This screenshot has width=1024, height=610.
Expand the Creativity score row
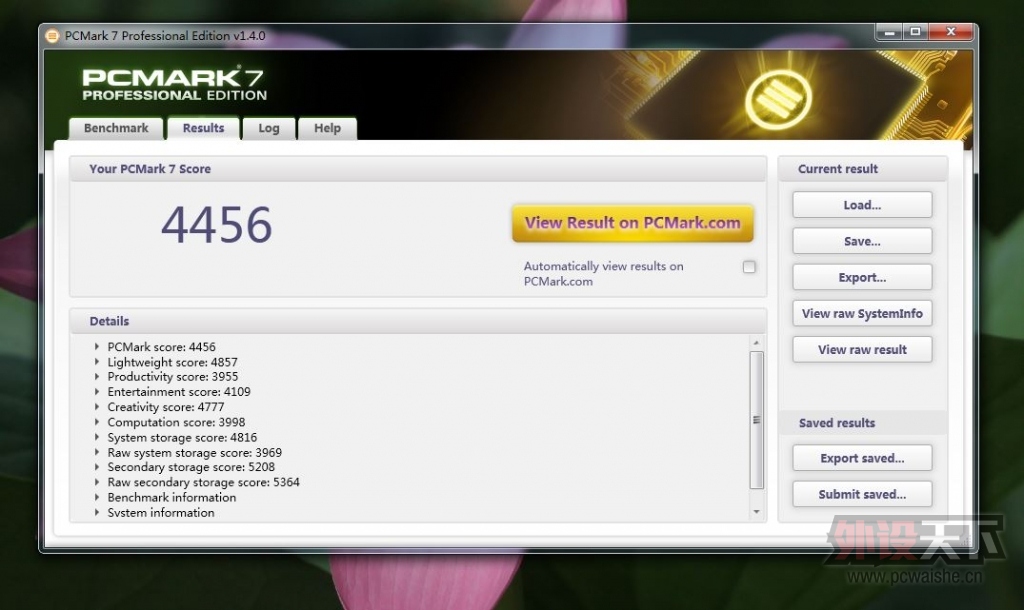(97, 407)
